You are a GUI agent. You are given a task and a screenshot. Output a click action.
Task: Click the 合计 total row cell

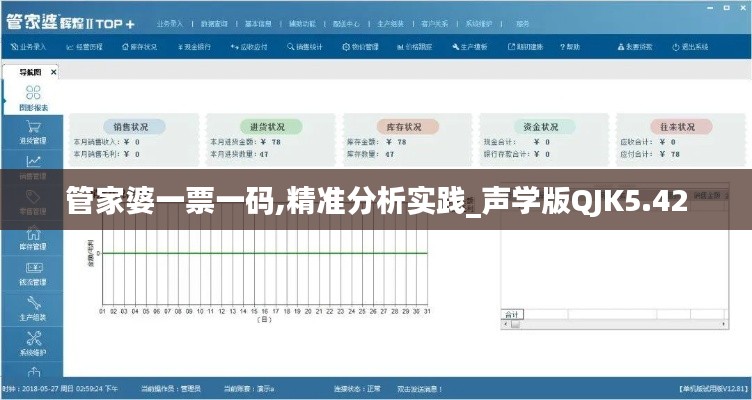pos(512,315)
